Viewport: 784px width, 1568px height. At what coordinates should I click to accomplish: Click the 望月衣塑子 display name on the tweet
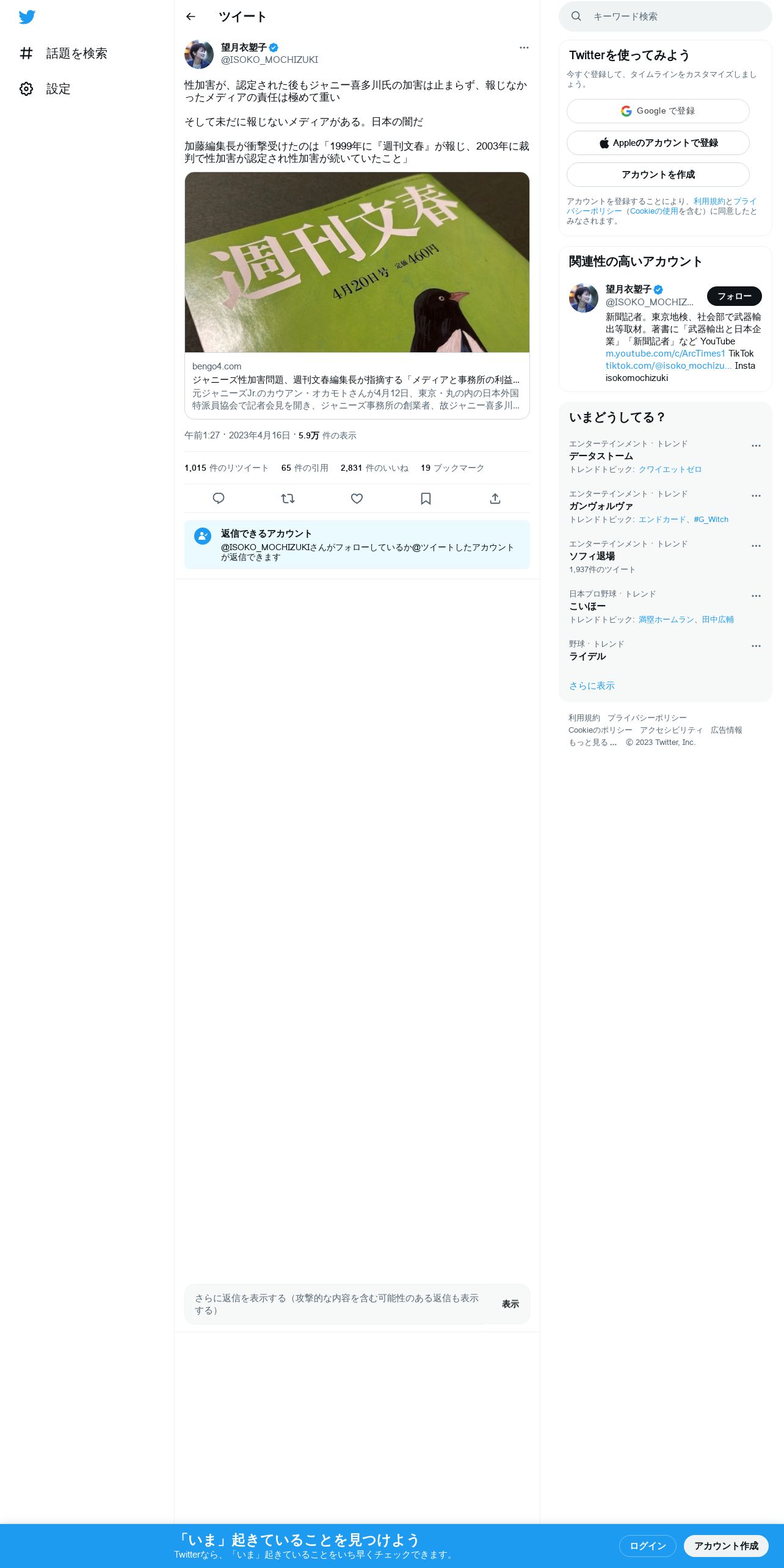[x=244, y=48]
